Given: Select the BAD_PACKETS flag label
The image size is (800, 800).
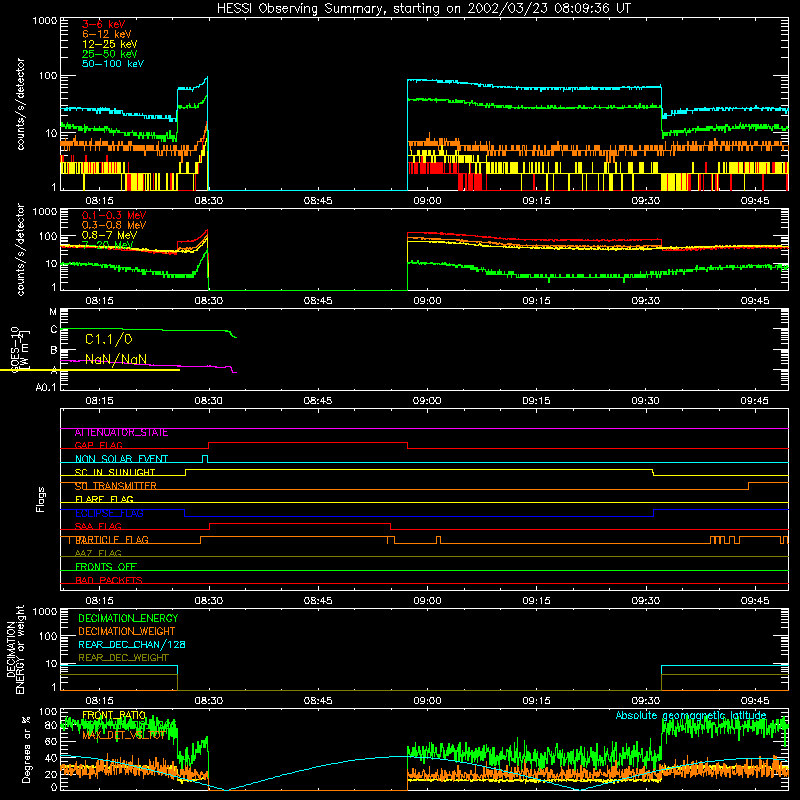Looking at the screenshot, I should click(x=109, y=581).
